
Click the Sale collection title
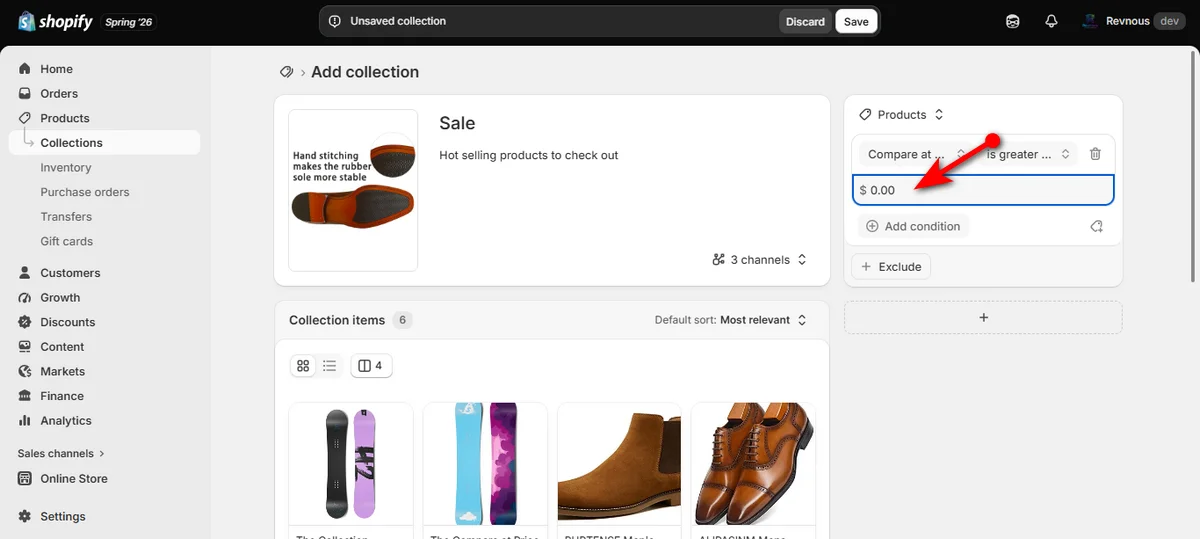[x=457, y=123]
